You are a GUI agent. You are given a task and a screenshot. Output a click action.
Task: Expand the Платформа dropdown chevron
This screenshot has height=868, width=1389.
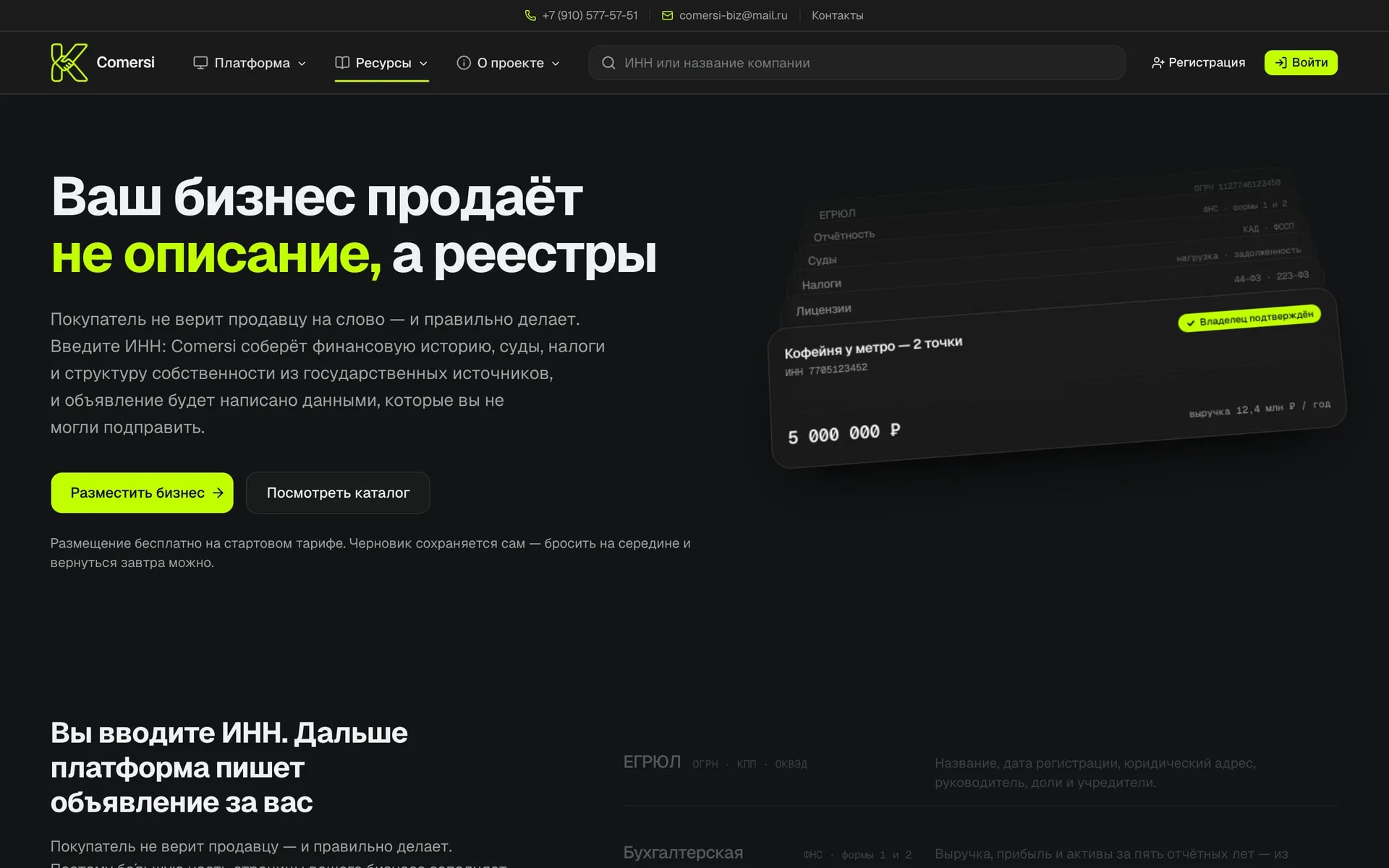point(302,64)
